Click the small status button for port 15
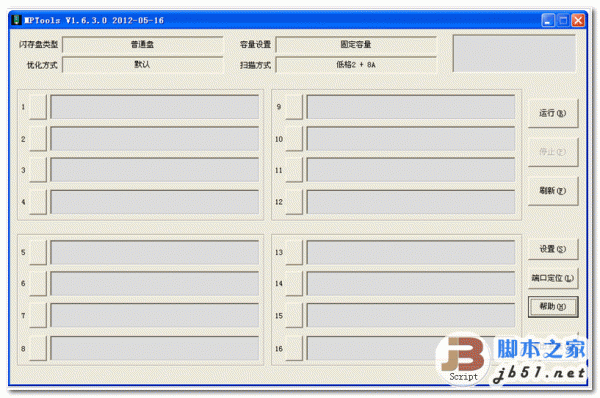Viewport: 600px width, 398px height. point(294,315)
